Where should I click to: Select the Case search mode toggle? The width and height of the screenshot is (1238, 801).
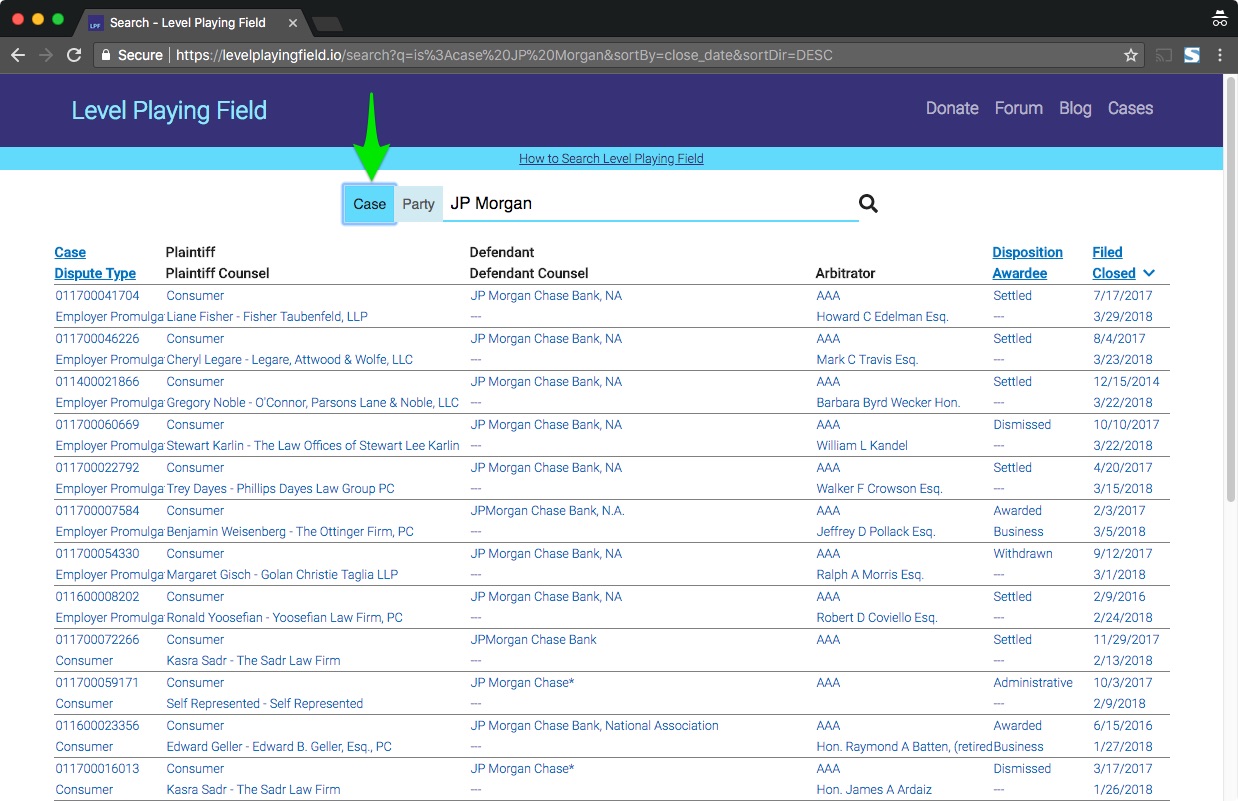(370, 204)
